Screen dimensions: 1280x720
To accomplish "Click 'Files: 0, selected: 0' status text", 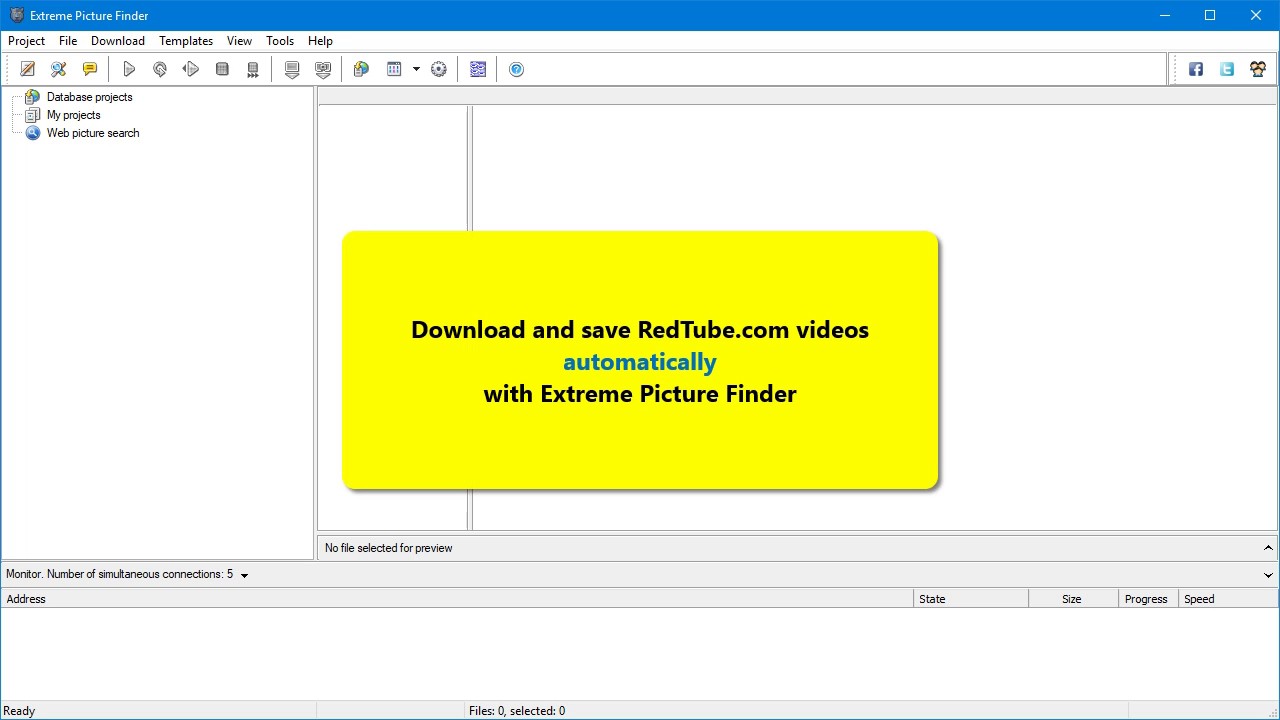I will click(x=517, y=711).
